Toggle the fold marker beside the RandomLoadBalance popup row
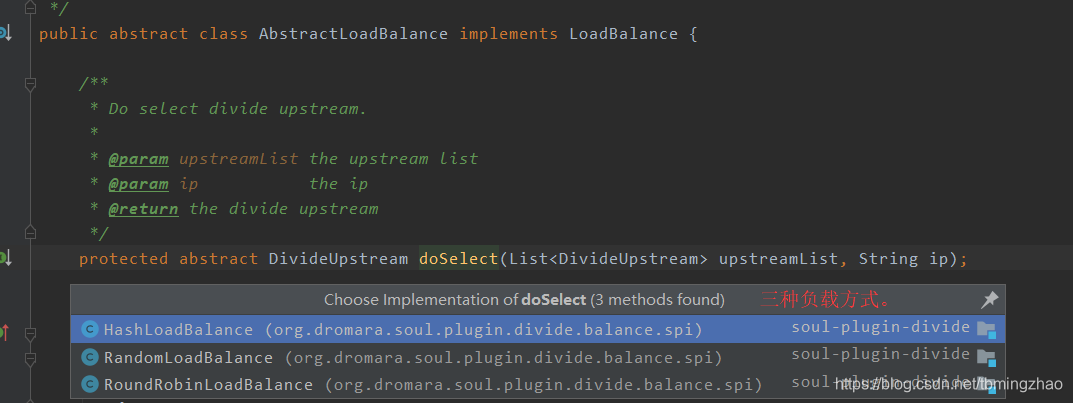1073x403 pixels. coord(30,357)
